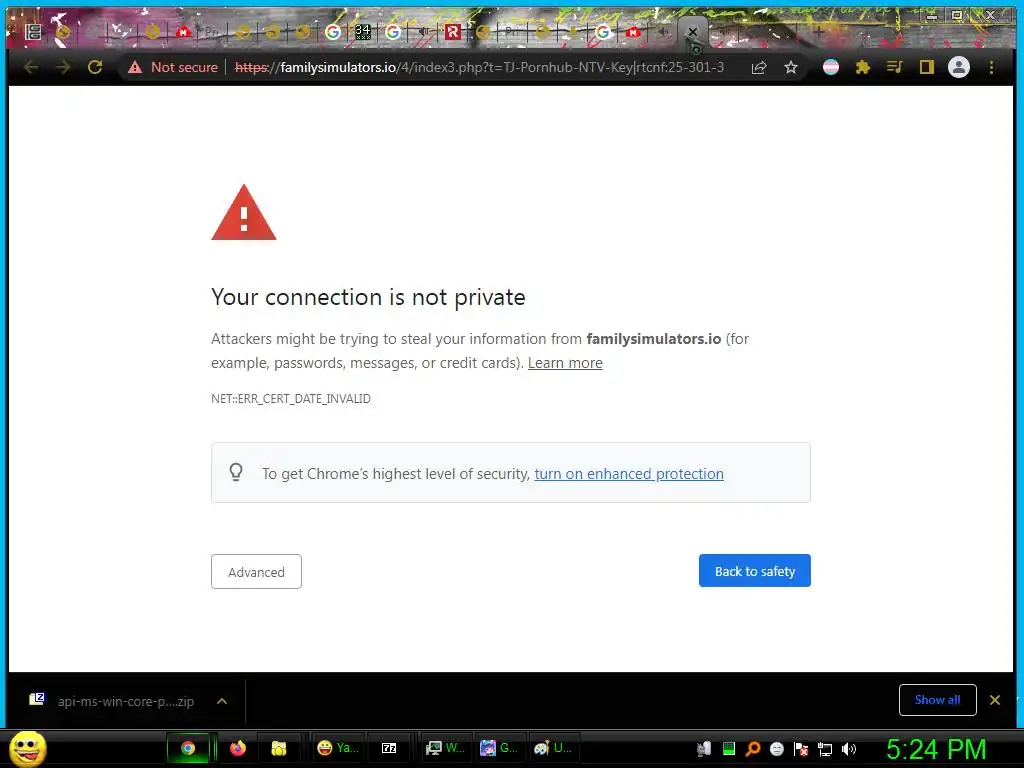The height and width of the screenshot is (768, 1024).
Task: Open Firefox from the taskbar
Action: tap(238, 748)
